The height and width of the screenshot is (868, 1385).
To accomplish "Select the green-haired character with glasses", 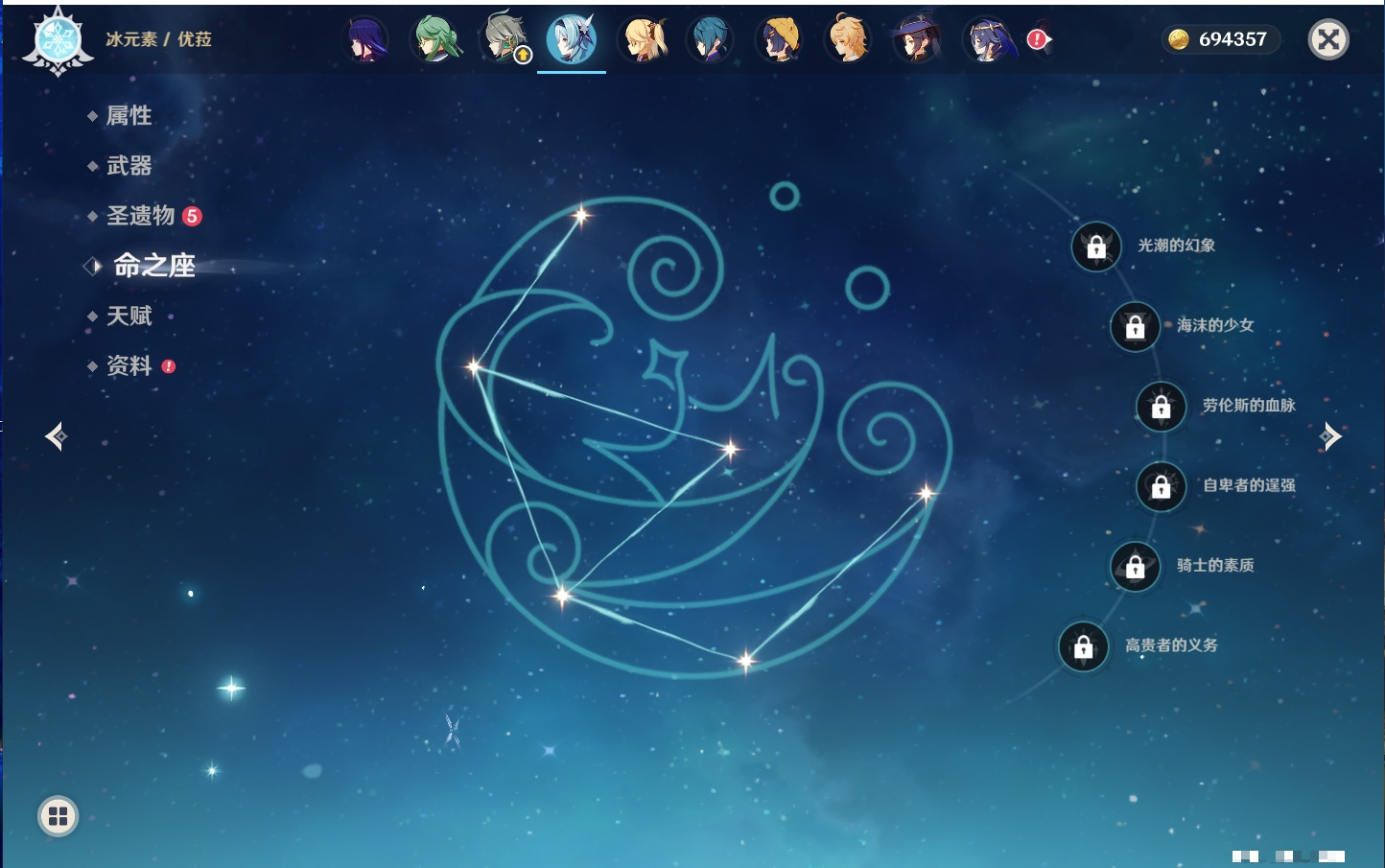I will 436,40.
